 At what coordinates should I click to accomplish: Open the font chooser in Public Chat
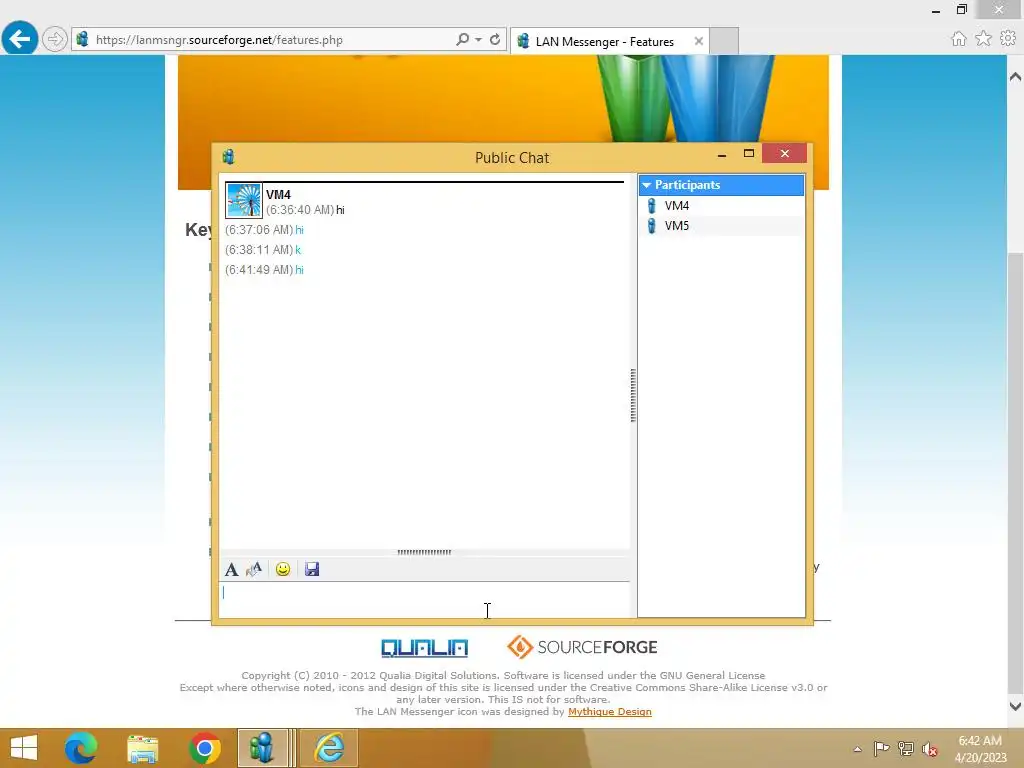pos(231,569)
